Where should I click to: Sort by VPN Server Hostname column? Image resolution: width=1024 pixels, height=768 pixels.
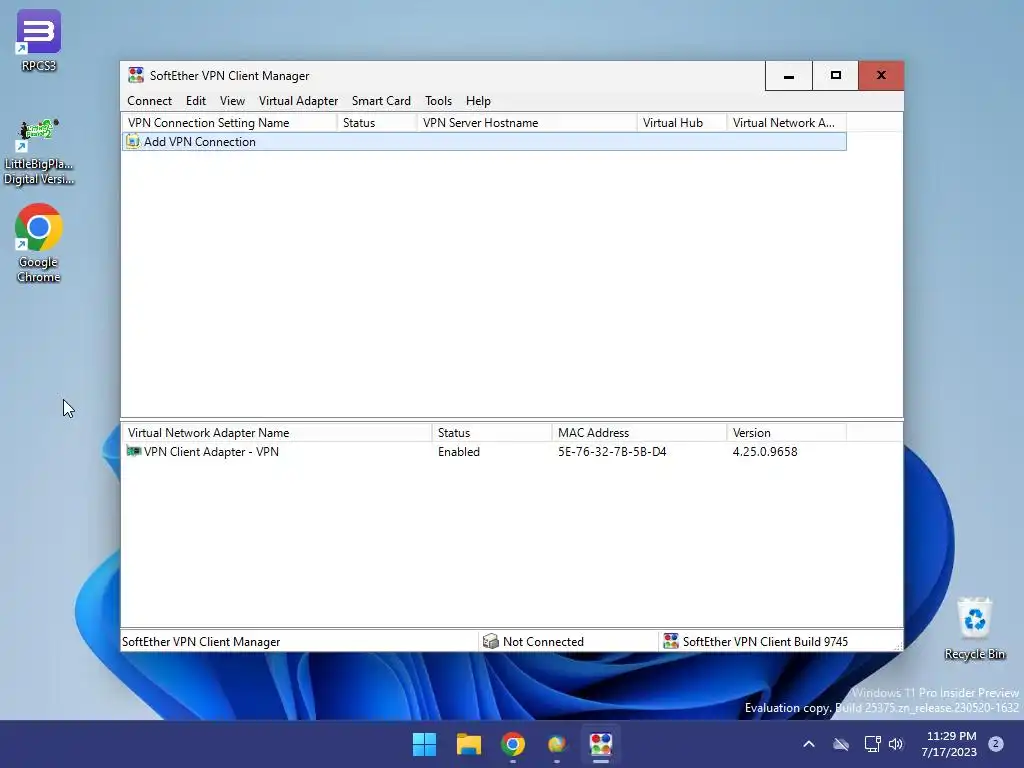click(526, 123)
